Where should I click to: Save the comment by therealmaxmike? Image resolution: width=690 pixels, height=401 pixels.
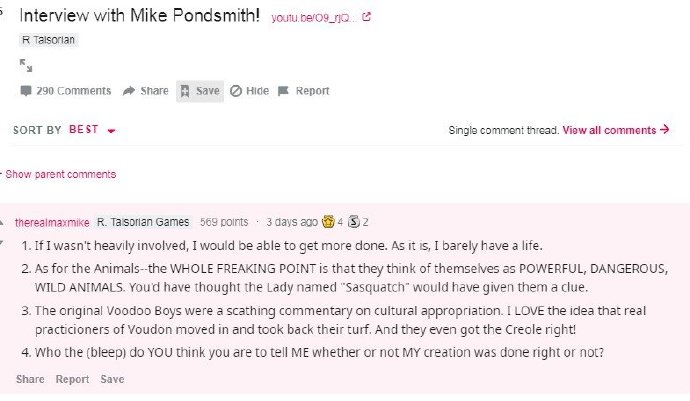112,379
